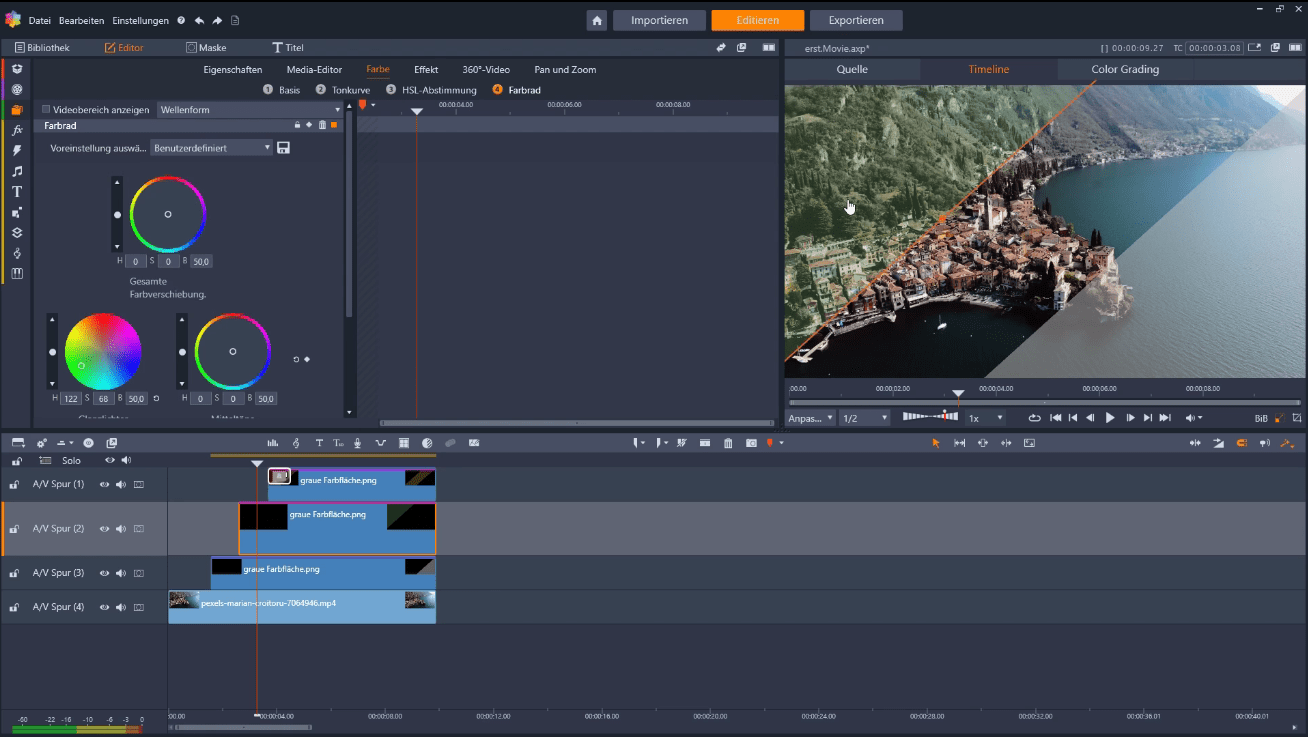Image resolution: width=1308 pixels, height=737 pixels.
Task: Save the Farbrad preset with disk icon
Action: click(x=283, y=148)
